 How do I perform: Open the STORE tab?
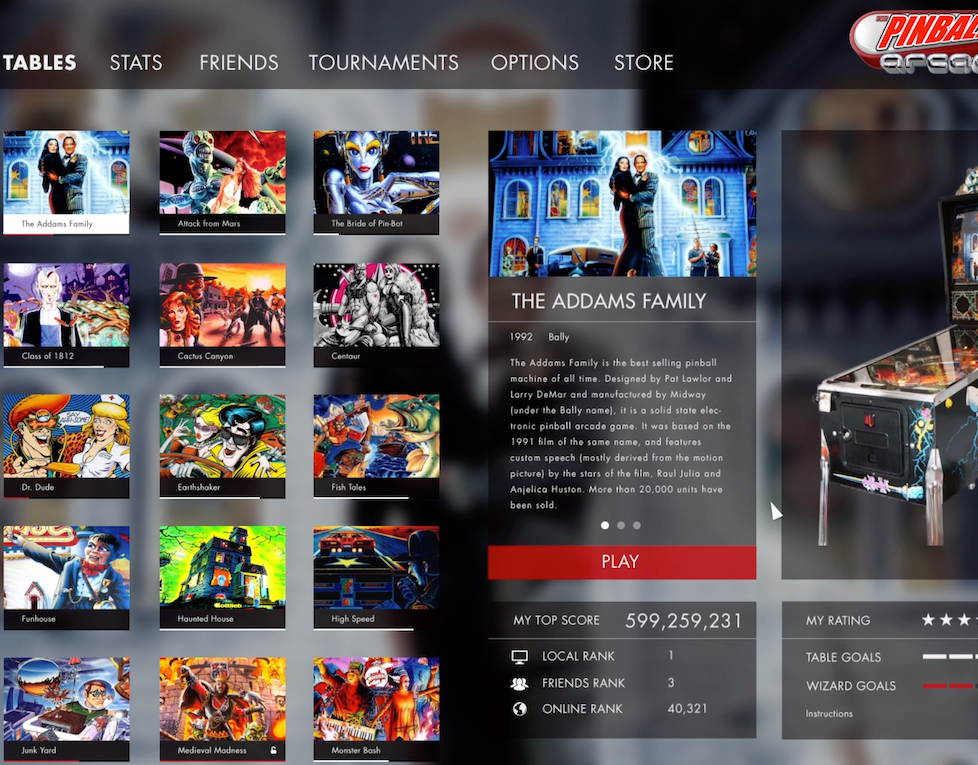click(644, 62)
